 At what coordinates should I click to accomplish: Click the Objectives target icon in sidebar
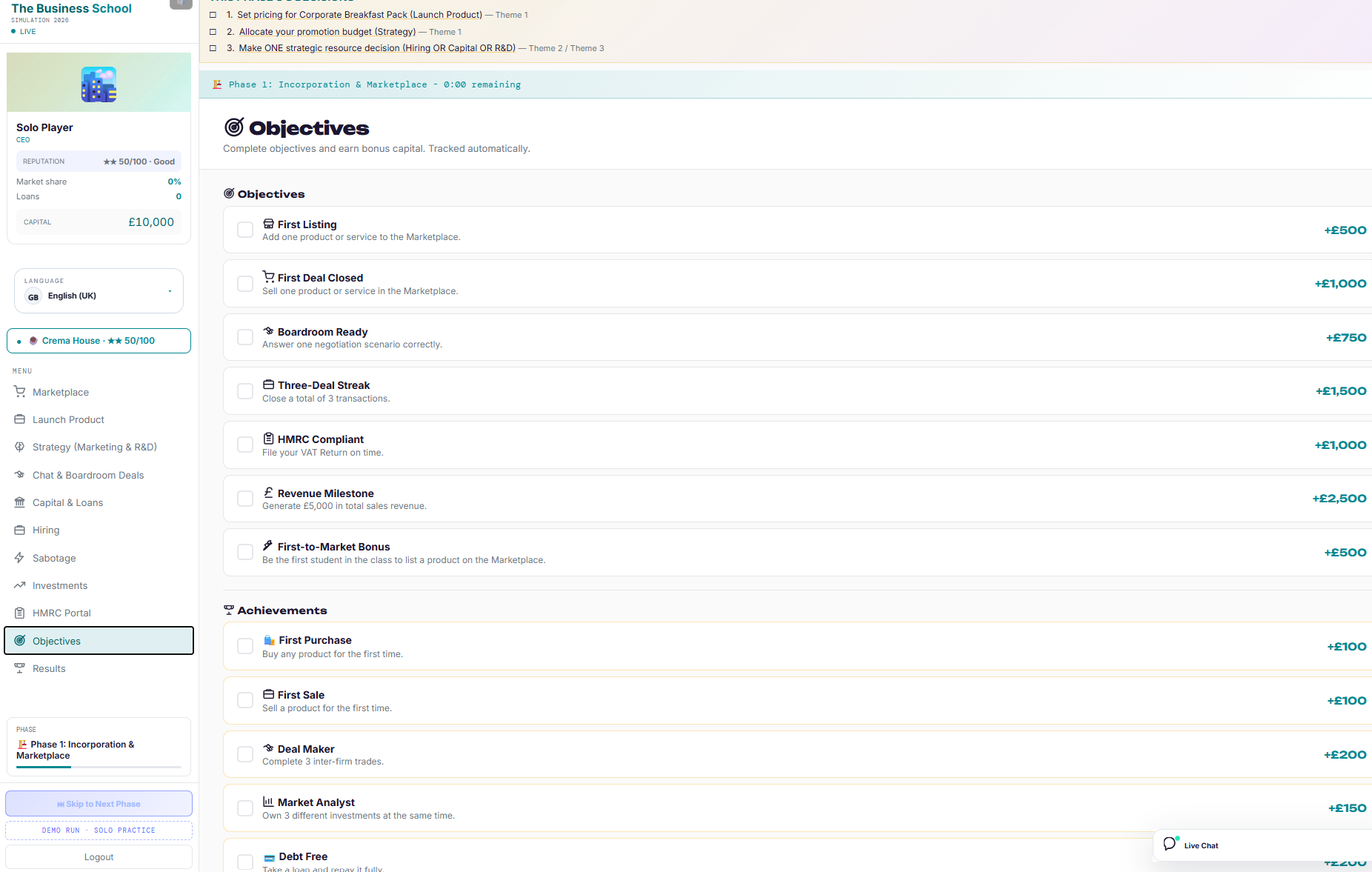pyautogui.click(x=20, y=641)
